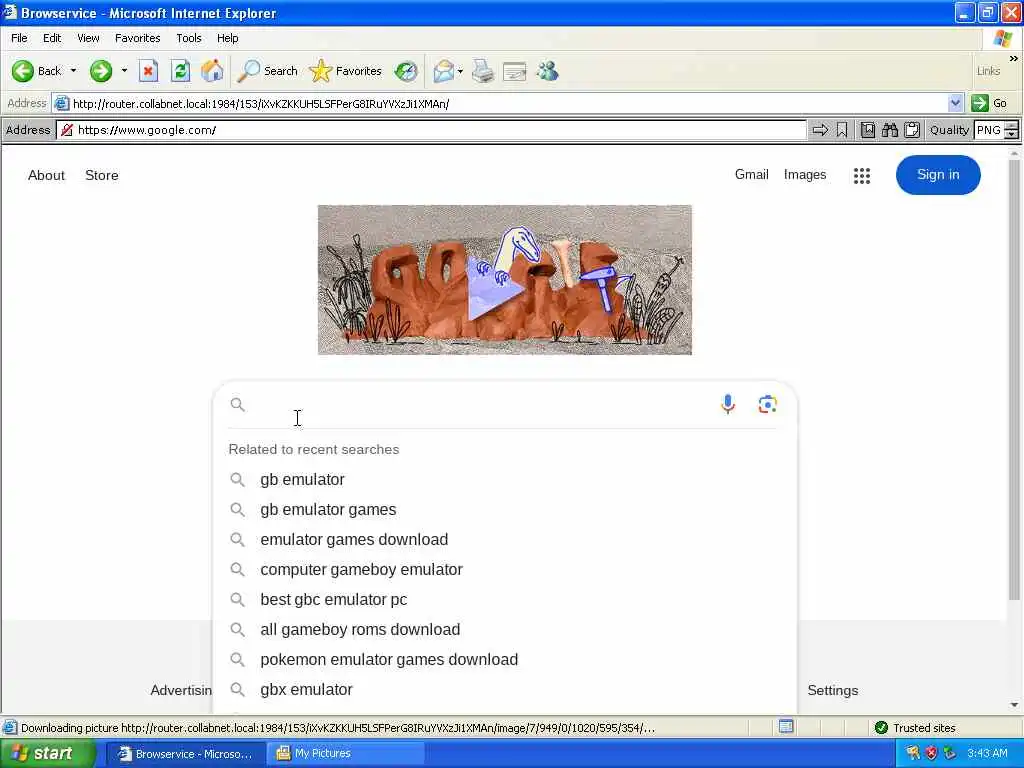Click the Browservice bookmark icon
The height and width of the screenshot is (768, 1024).
tap(842, 130)
